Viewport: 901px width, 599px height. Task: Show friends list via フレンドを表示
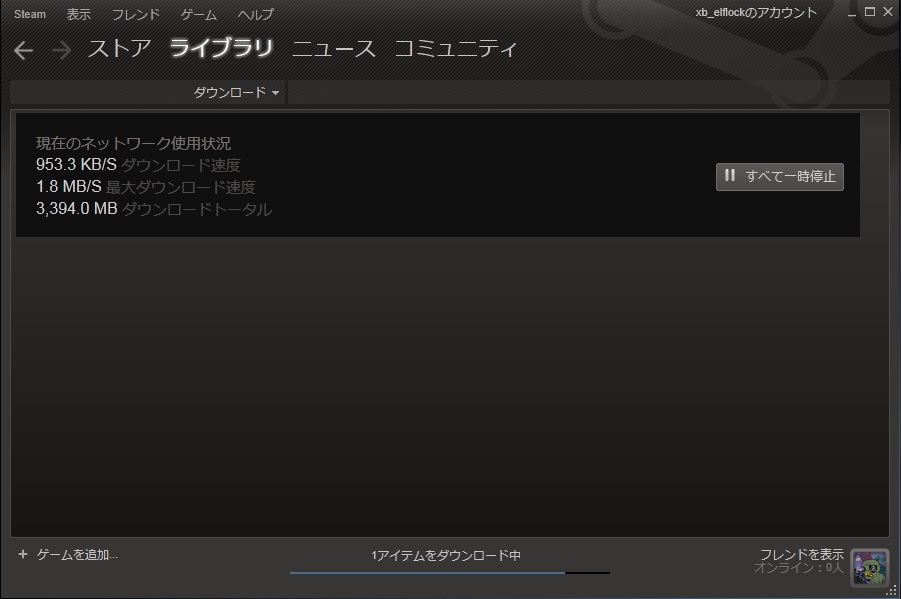pos(802,554)
